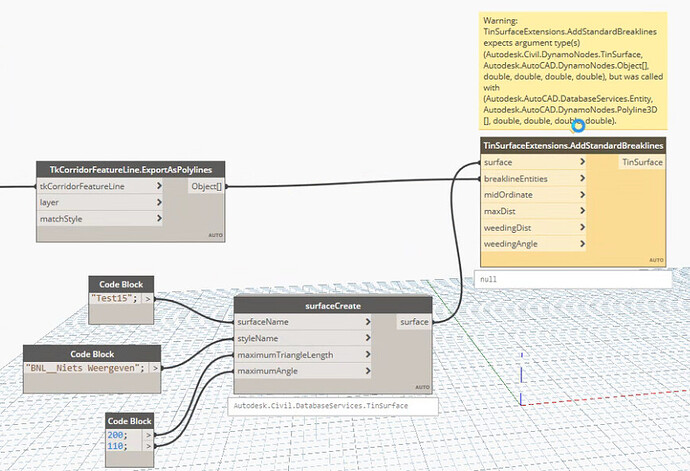Click the null preview bubble
Image resolution: width=690 pixels, height=471 pixels.
573,279
